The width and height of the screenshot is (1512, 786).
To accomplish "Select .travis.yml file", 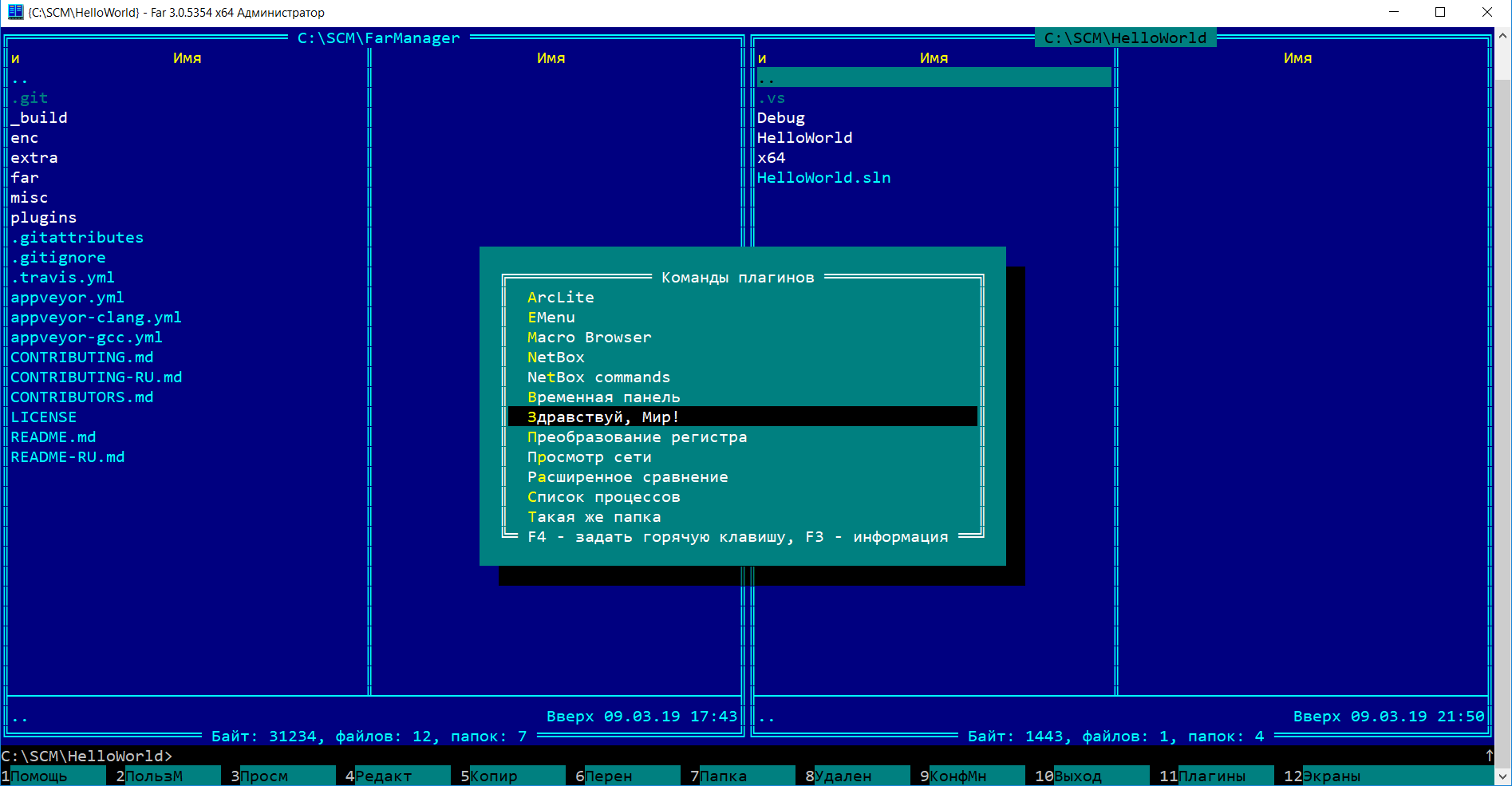I will click(63, 277).
